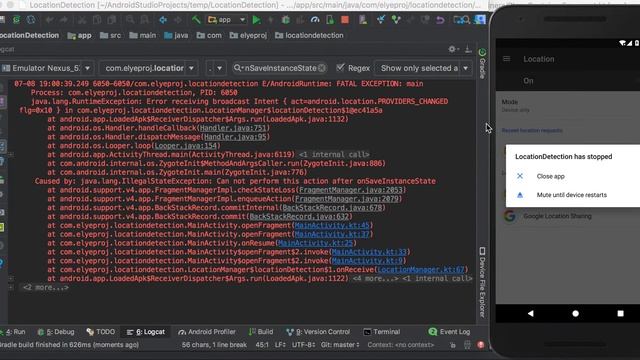The image size is (640, 360).
Task: Switch to the 5: Debug tool tab
Action: pos(56,332)
